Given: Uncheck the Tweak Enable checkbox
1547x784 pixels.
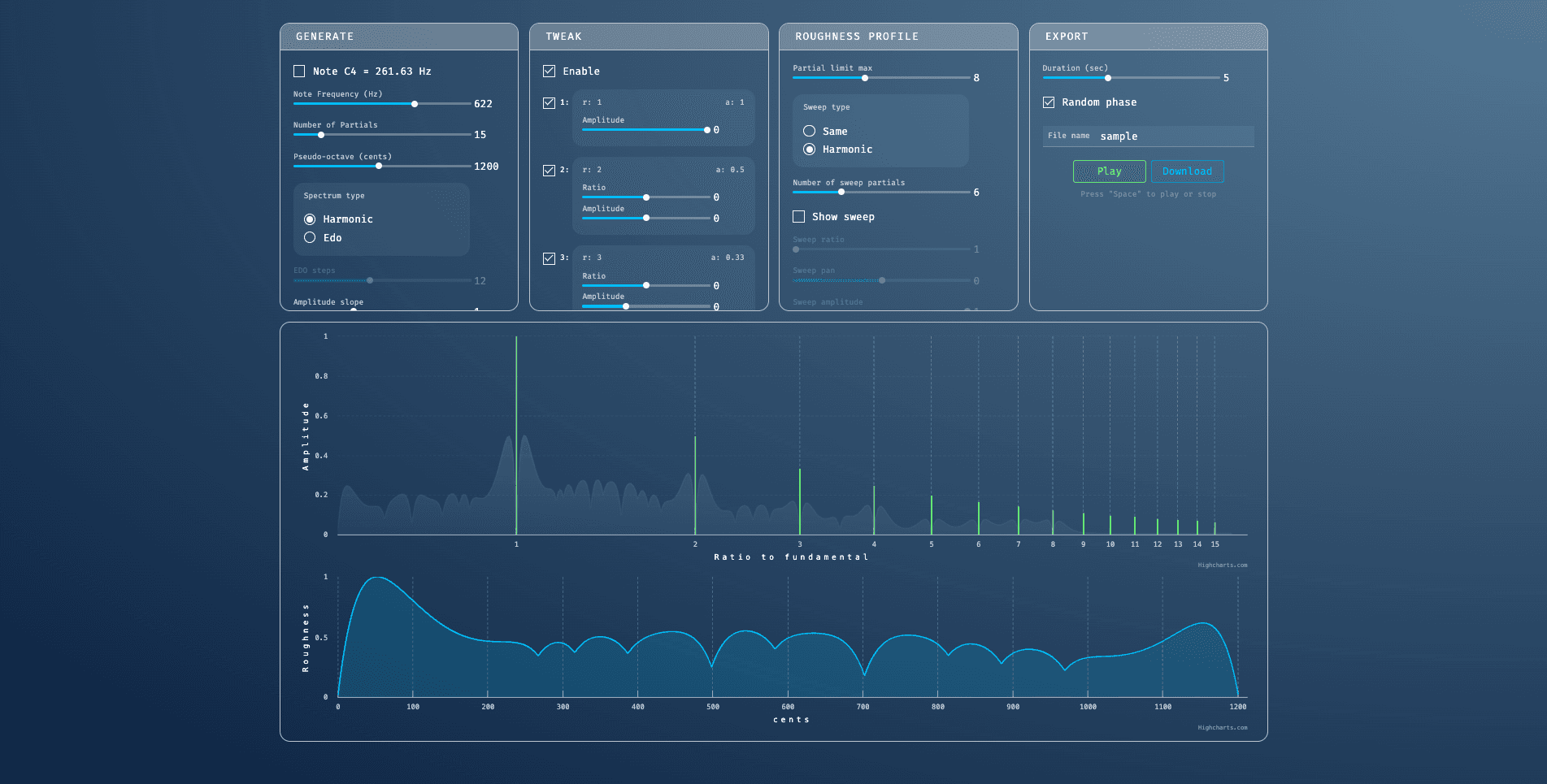Looking at the screenshot, I should (550, 71).
